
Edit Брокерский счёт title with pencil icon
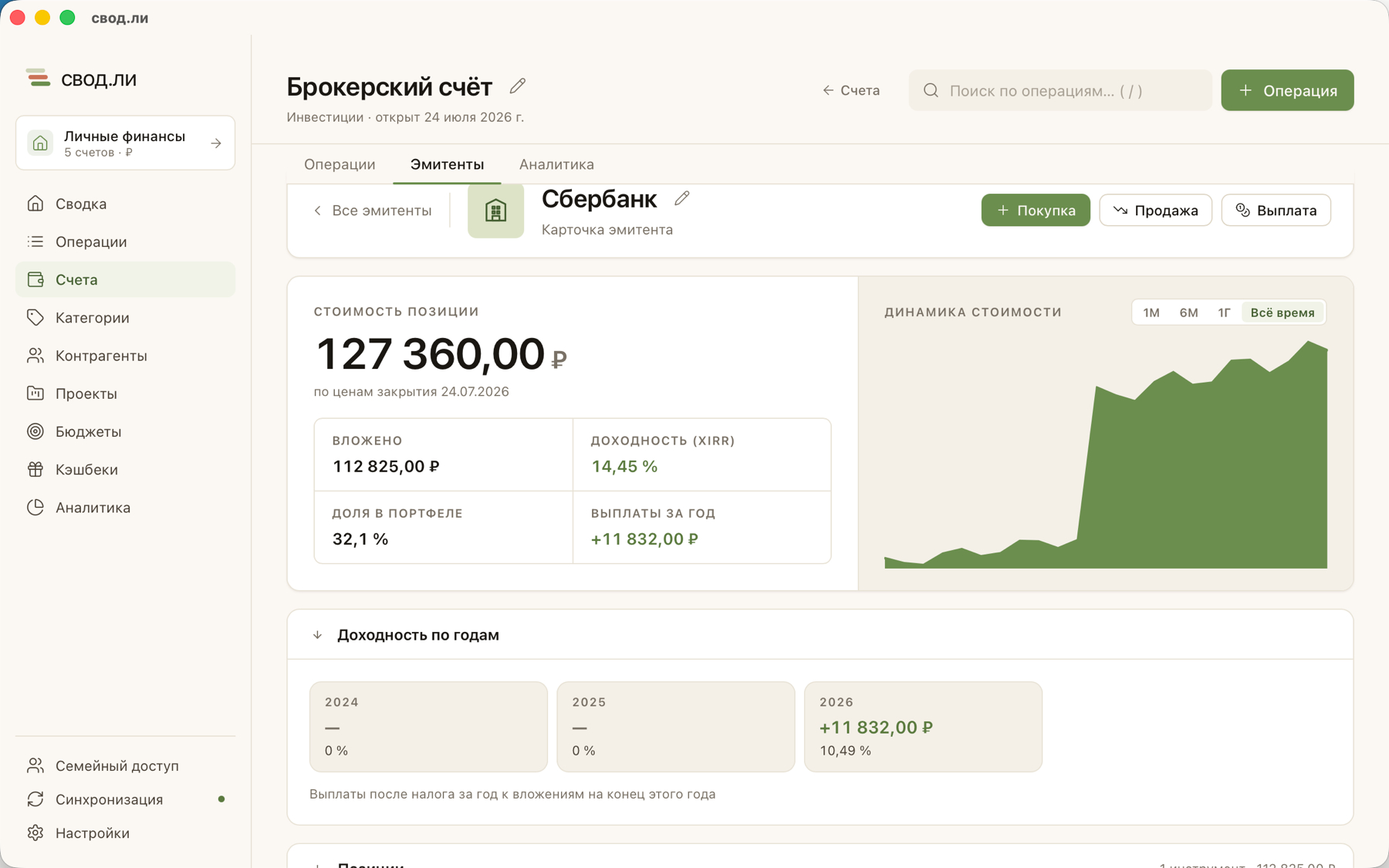click(518, 86)
